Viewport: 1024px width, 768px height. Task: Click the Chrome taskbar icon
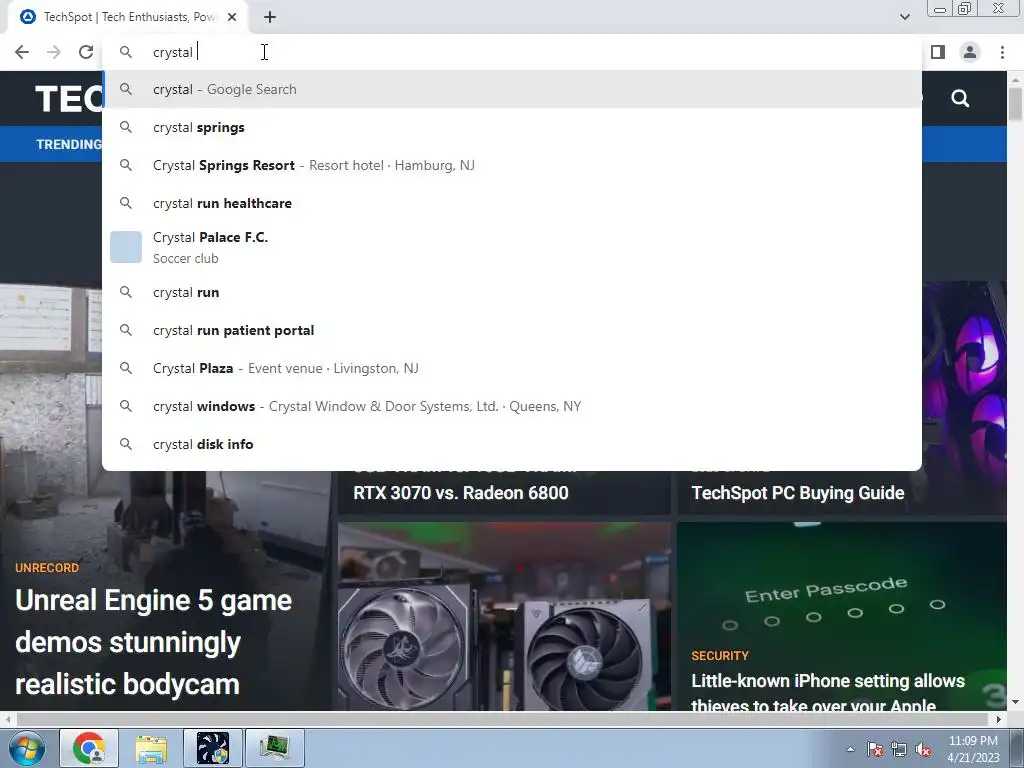pos(89,748)
